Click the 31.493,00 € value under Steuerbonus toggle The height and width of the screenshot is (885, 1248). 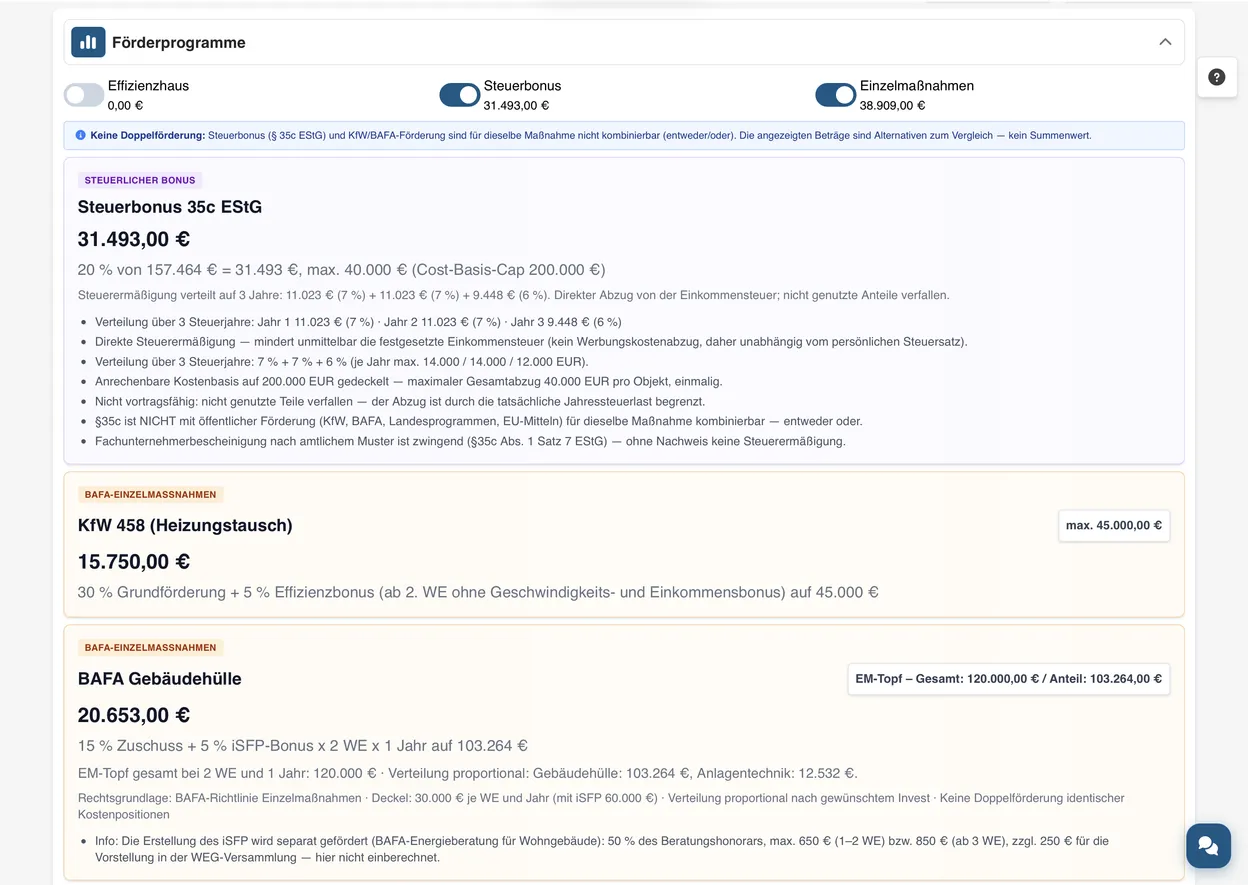(516, 105)
